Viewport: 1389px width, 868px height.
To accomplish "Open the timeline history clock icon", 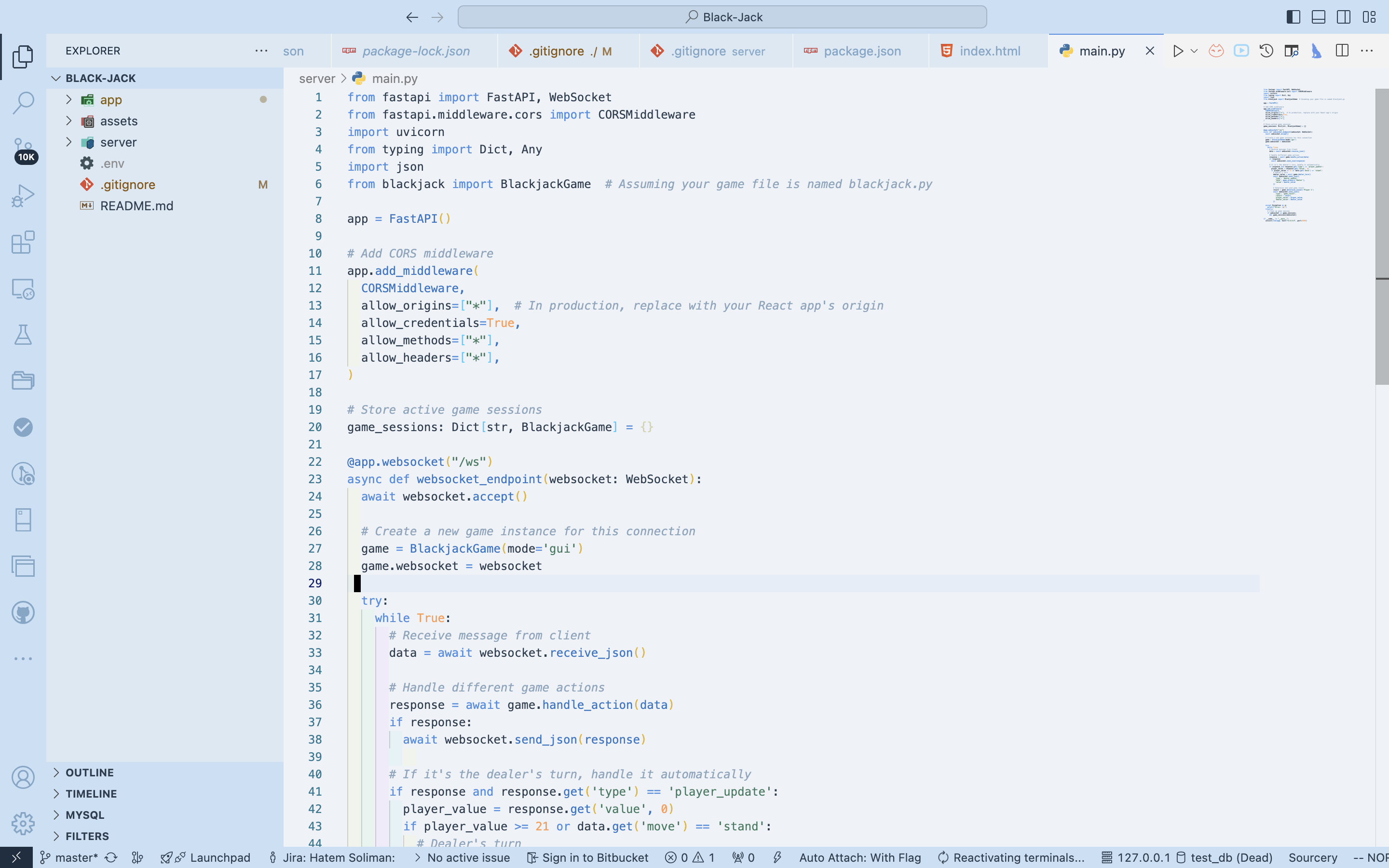I will click(1266, 51).
